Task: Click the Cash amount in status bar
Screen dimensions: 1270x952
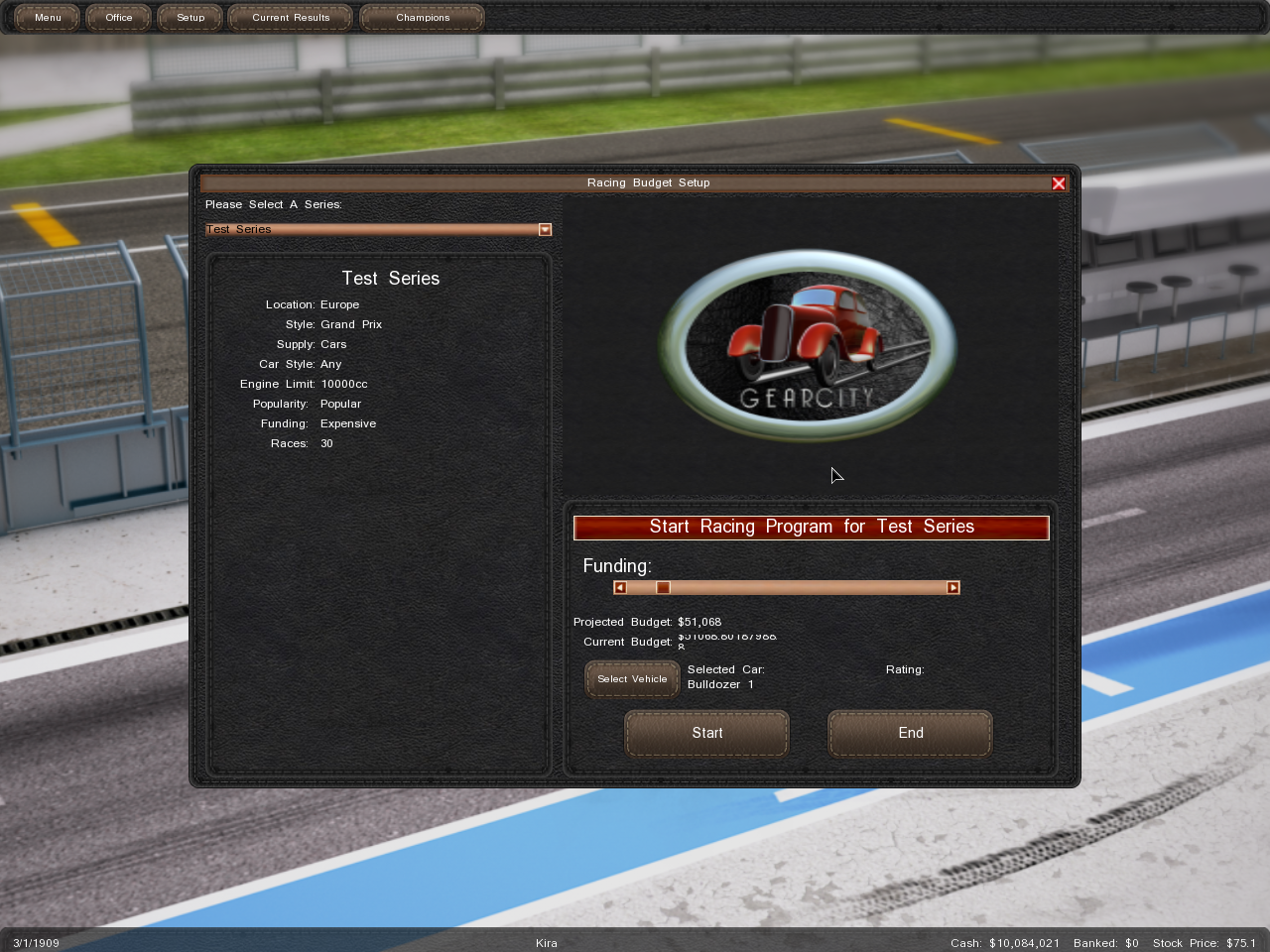Action: click(x=1004, y=943)
